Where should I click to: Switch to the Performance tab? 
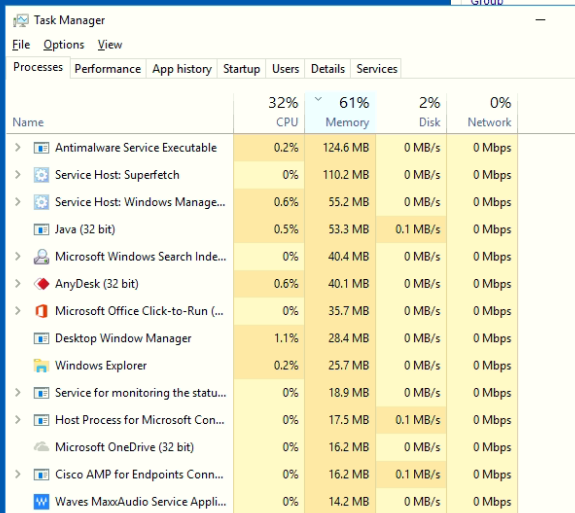[108, 69]
